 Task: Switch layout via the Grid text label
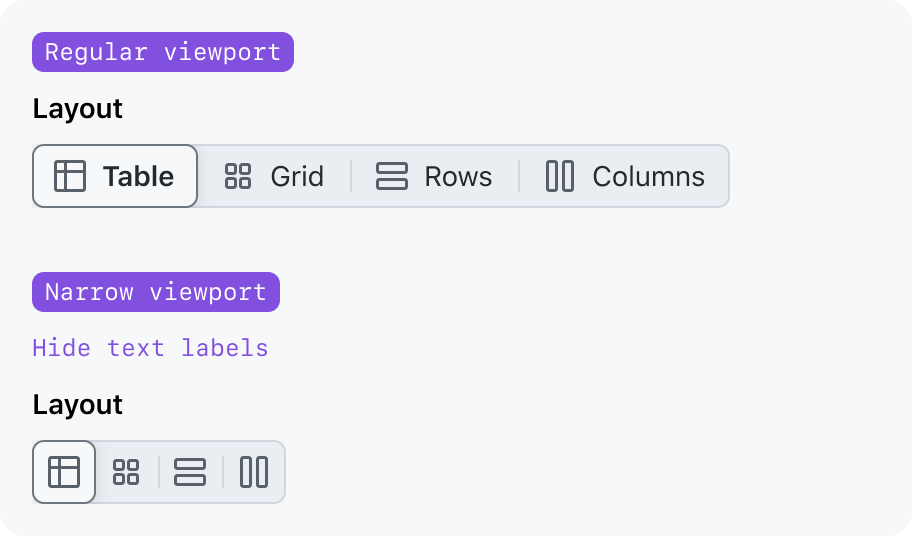click(297, 176)
